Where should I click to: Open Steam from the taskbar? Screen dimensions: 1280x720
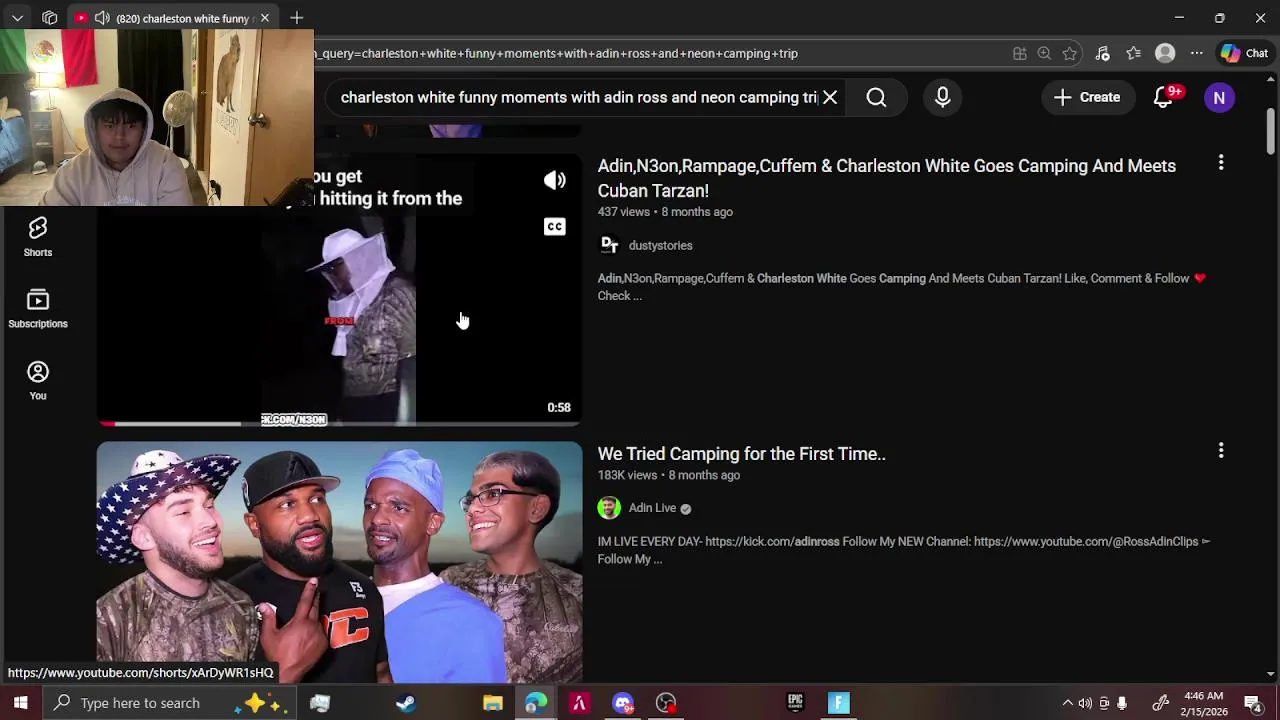pyautogui.click(x=406, y=703)
